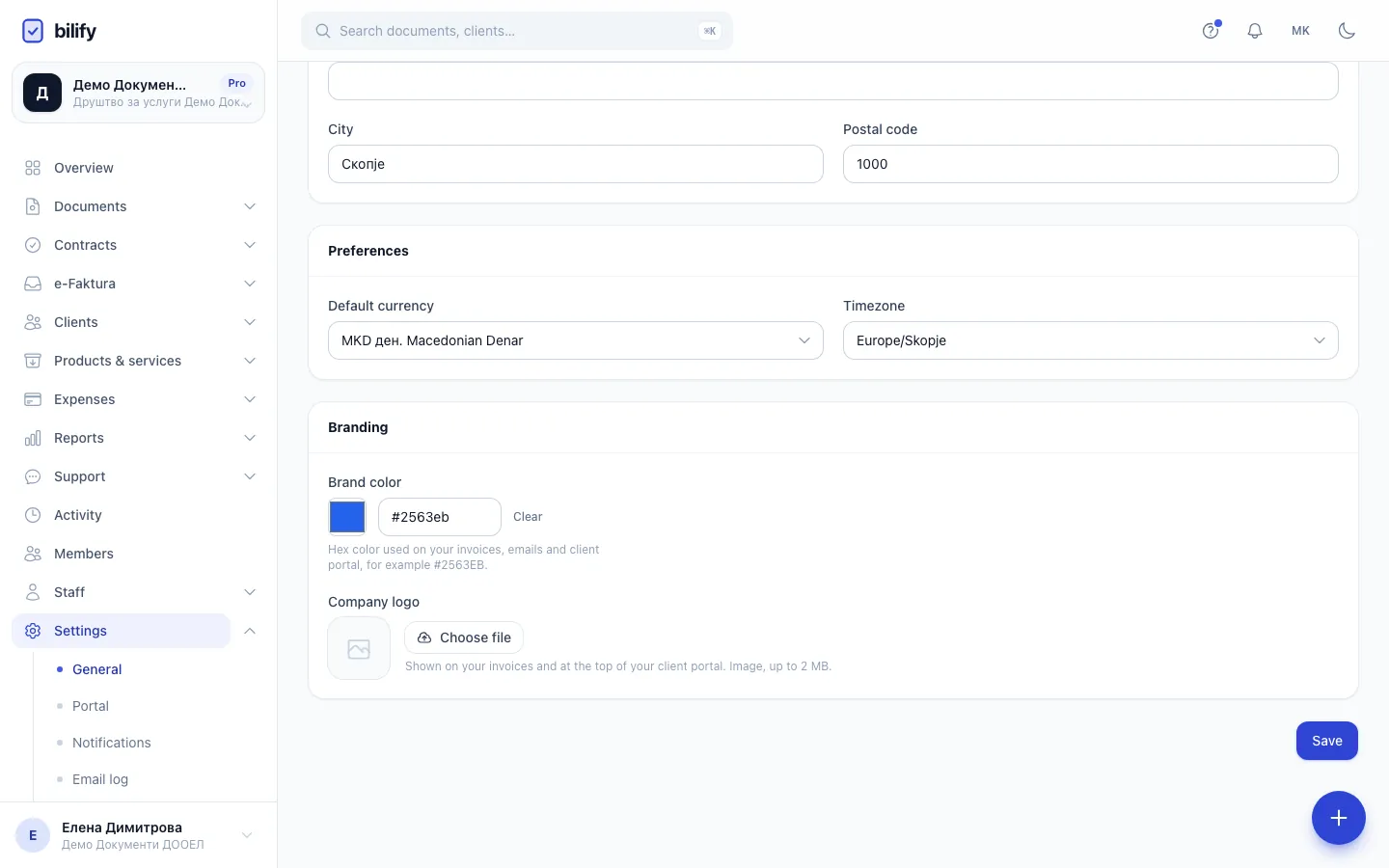Expand the Documents menu chevron
Screen dimensions: 1389x868
pos(250,206)
